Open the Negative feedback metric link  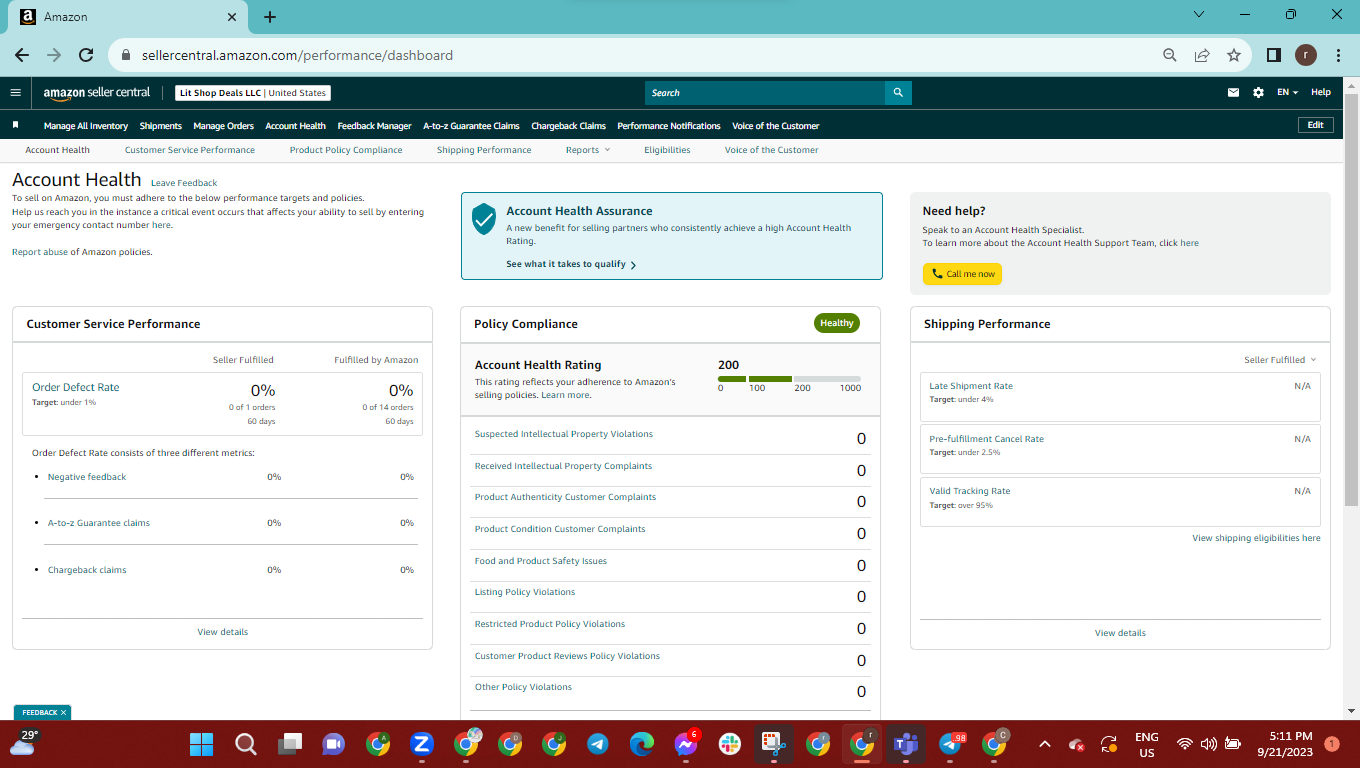[x=87, y=477]
